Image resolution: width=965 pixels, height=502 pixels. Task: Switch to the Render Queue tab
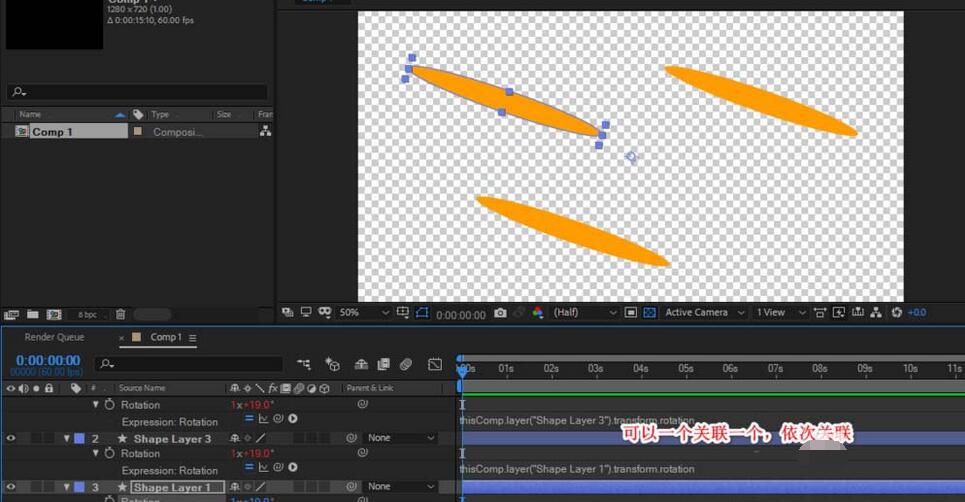[54, 338]
